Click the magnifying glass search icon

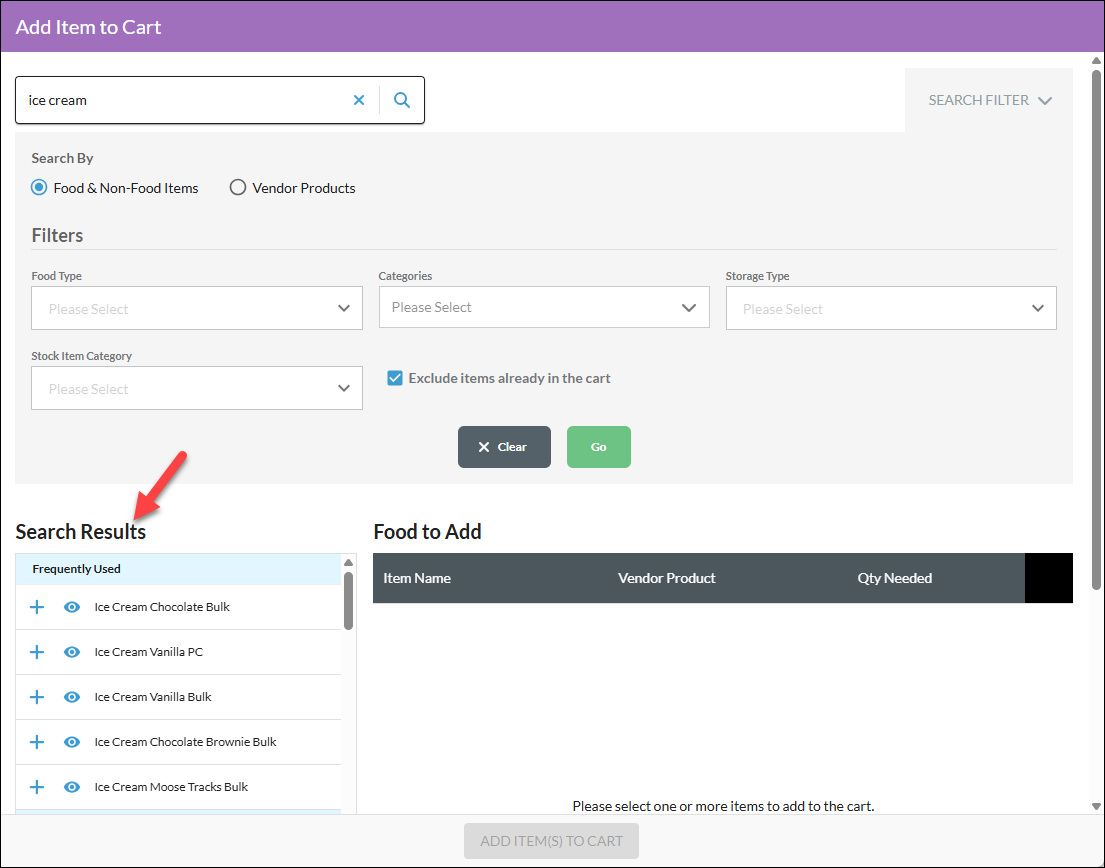[402, 100]
